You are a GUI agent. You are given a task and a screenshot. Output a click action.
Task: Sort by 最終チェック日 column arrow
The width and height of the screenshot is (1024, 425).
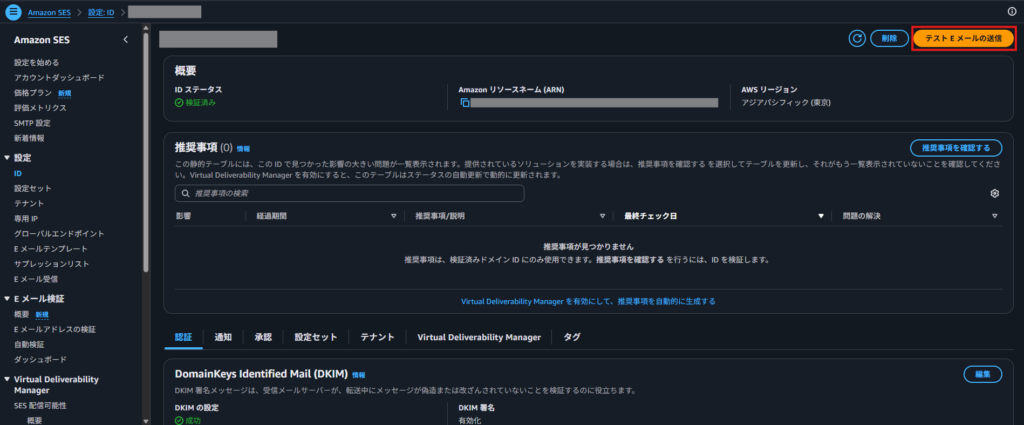[821, 216]
